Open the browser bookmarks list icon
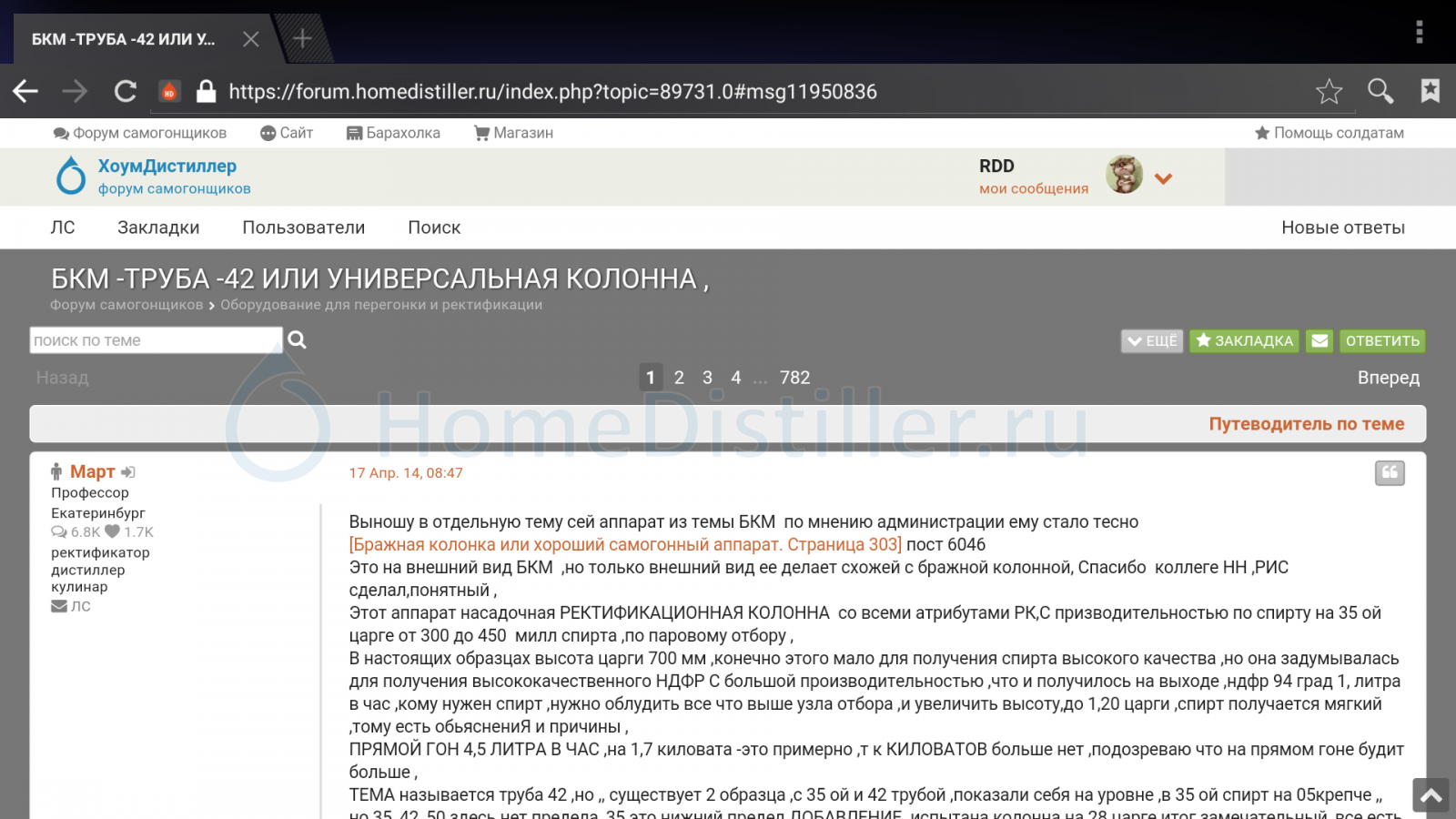1456x819 pixels. coord(1431,91)
